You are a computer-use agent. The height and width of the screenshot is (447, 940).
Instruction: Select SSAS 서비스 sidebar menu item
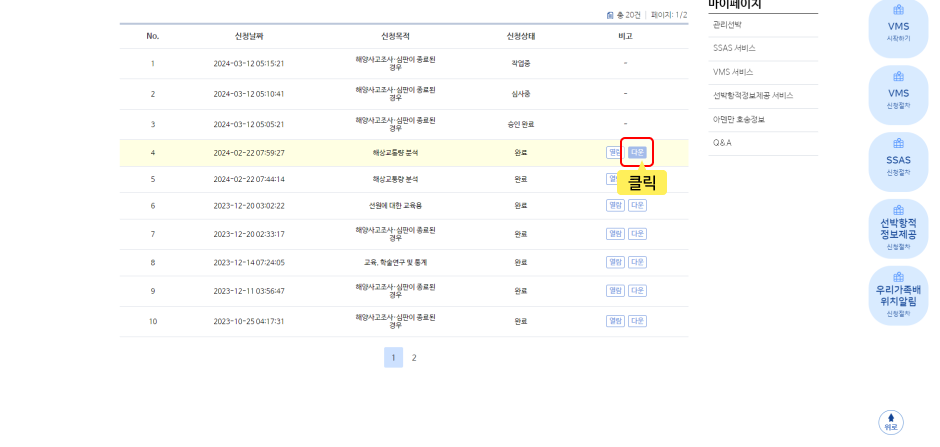[x=734, y=48]
